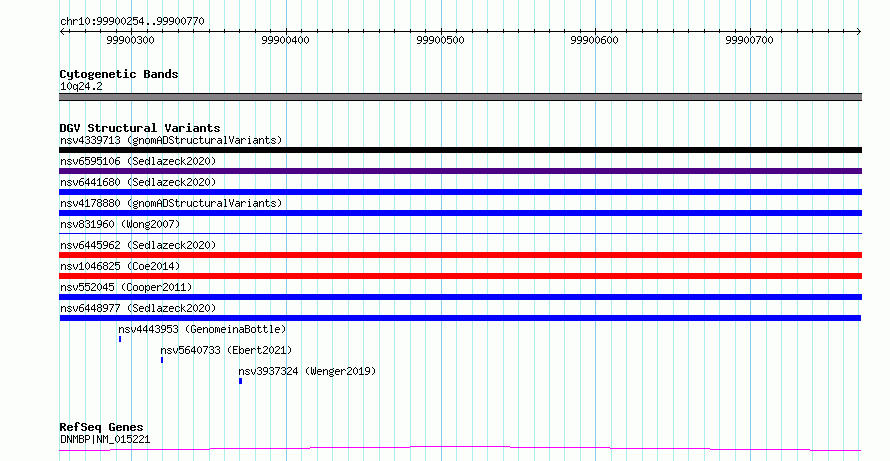Click nsv552045 Cooper2011 label
This screenshot has height=461, width=890.
click(126, 287)
